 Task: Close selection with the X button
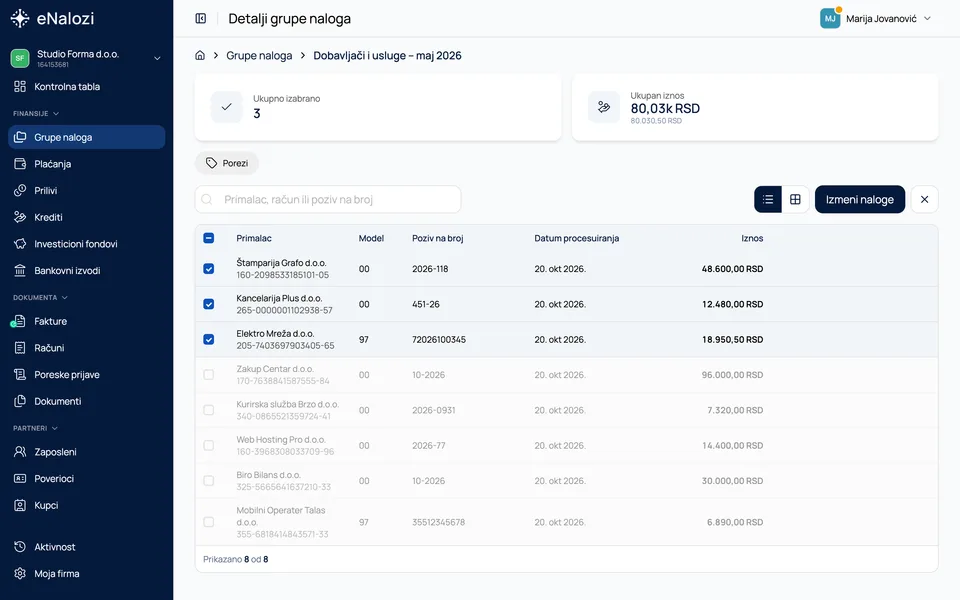924,199
